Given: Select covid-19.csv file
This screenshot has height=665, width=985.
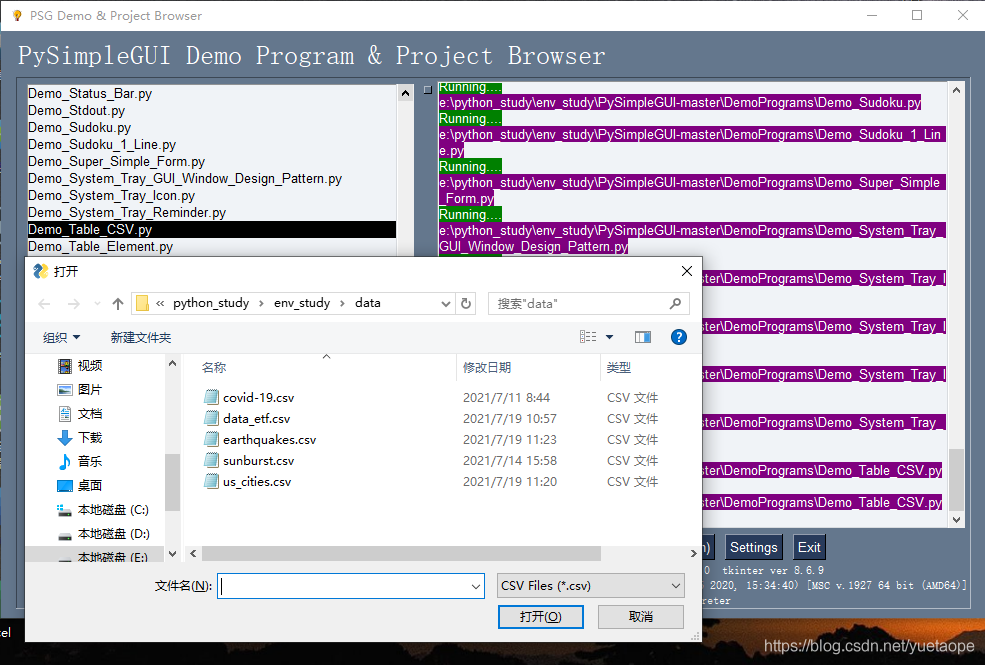Looking at the screenshot, I should click(258, 397).
